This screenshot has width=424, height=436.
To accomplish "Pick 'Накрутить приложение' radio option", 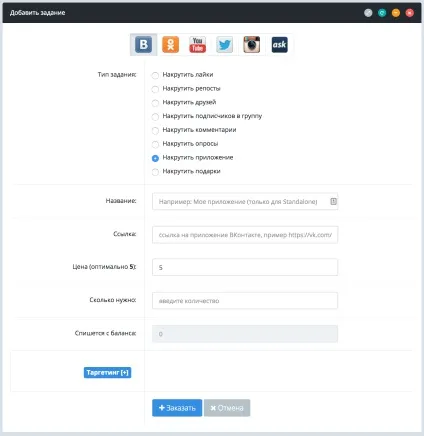I will [155, 158].
